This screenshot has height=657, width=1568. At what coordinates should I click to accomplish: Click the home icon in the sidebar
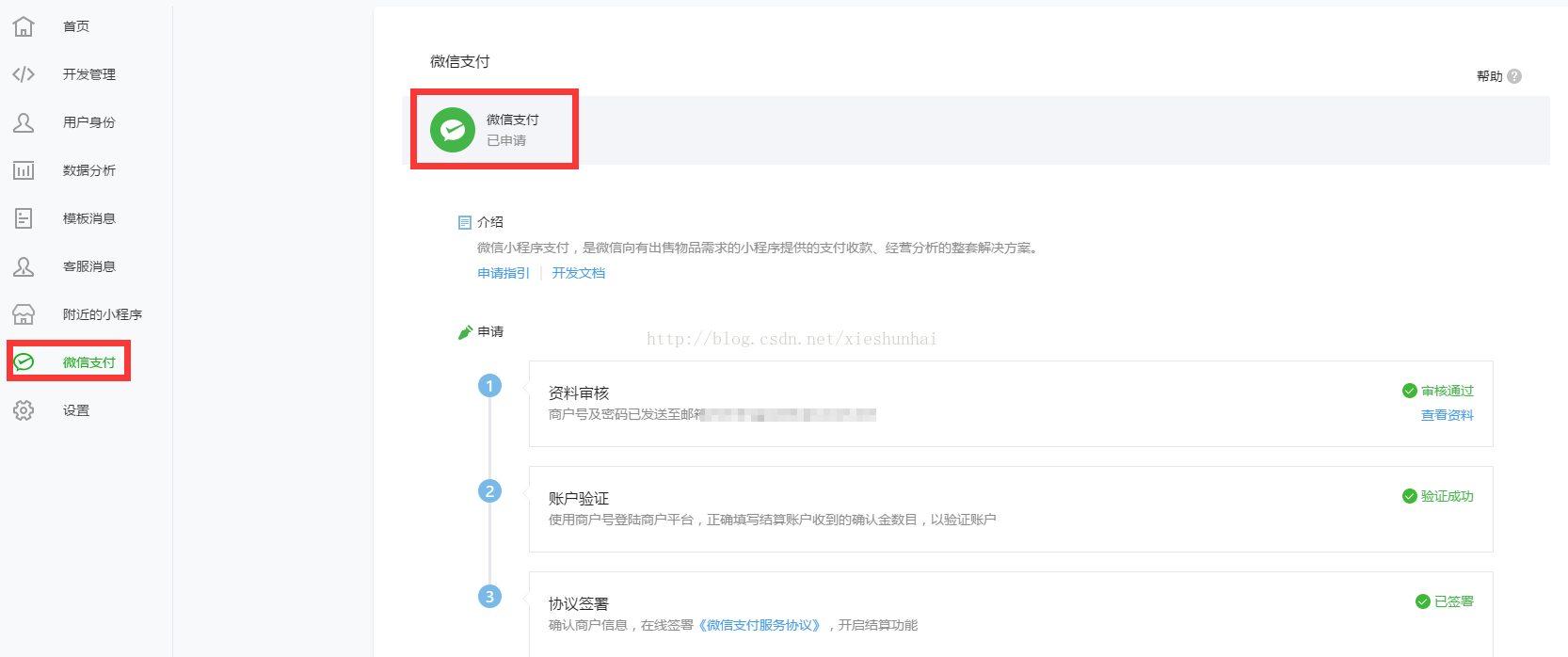(24, 26)
